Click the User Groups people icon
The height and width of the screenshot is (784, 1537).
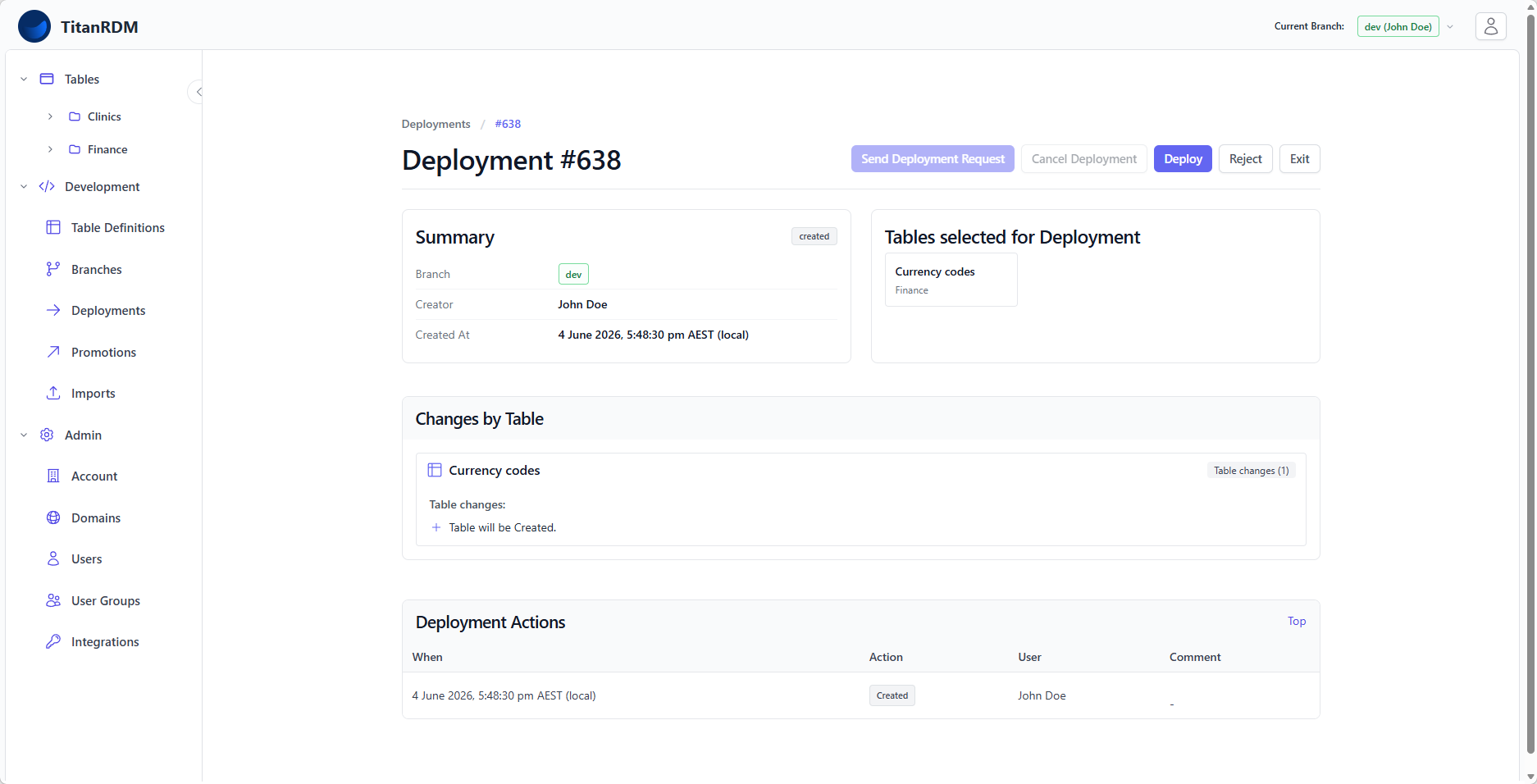coord(53,600)
